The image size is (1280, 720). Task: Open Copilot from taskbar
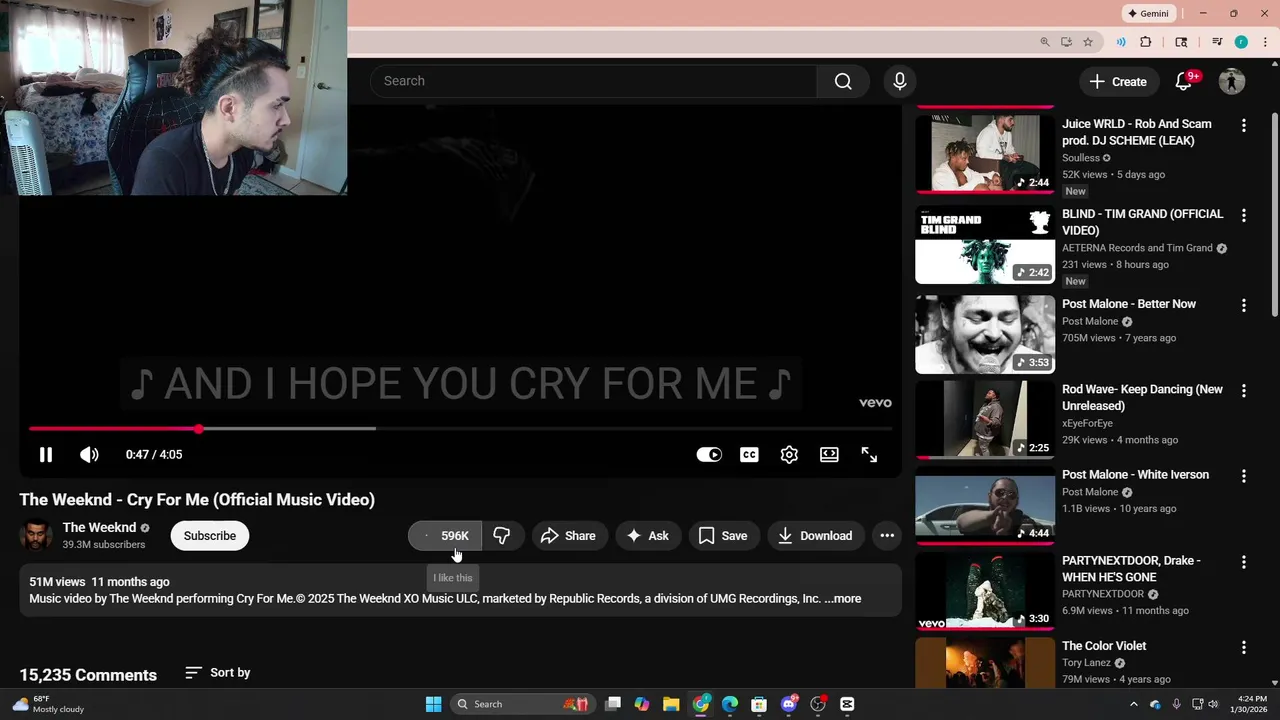tap(642, 704)
